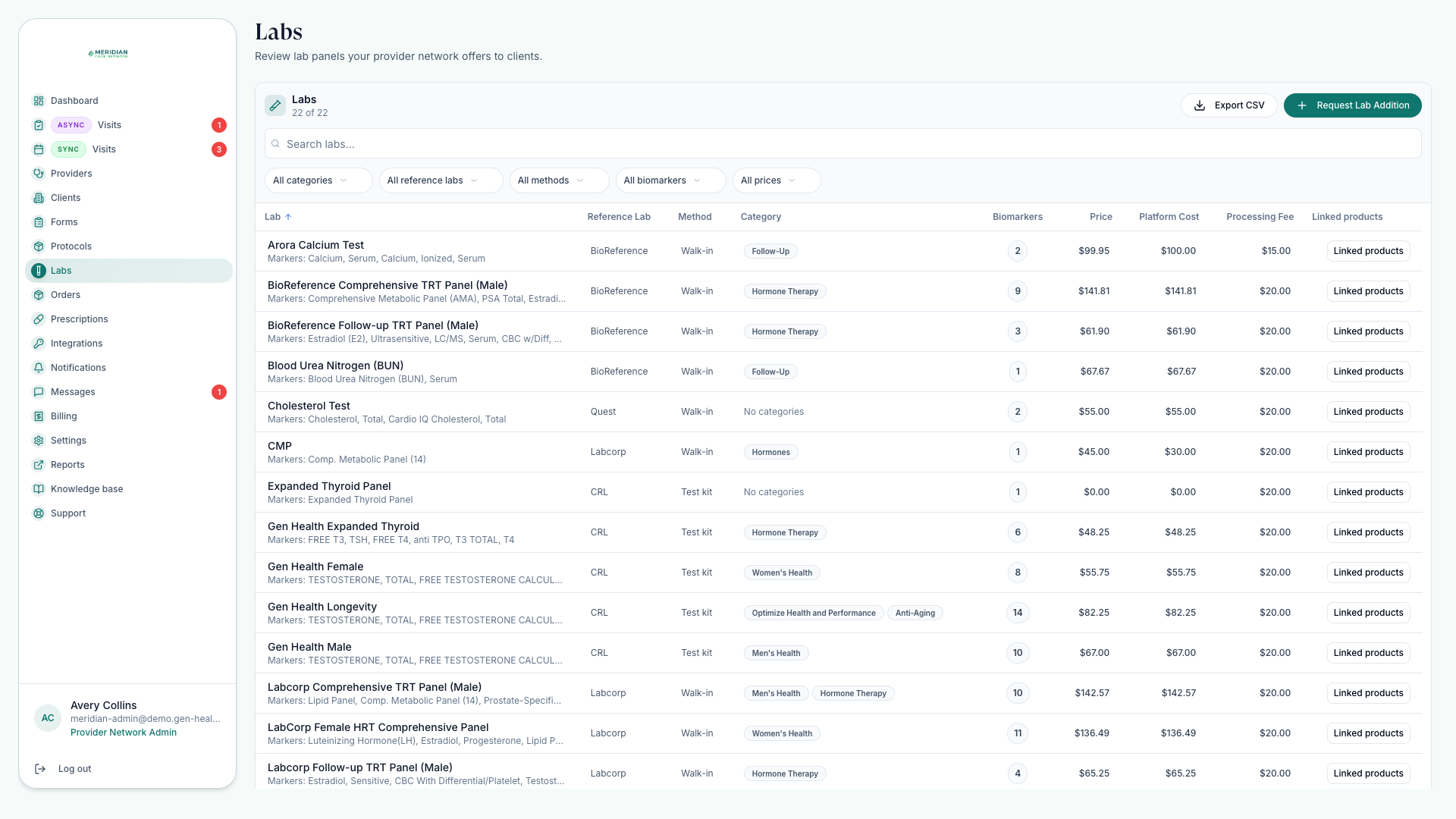
Task: Click the $142.57 price for Labcorp Comprehensive TRT
Action: 1092,693
